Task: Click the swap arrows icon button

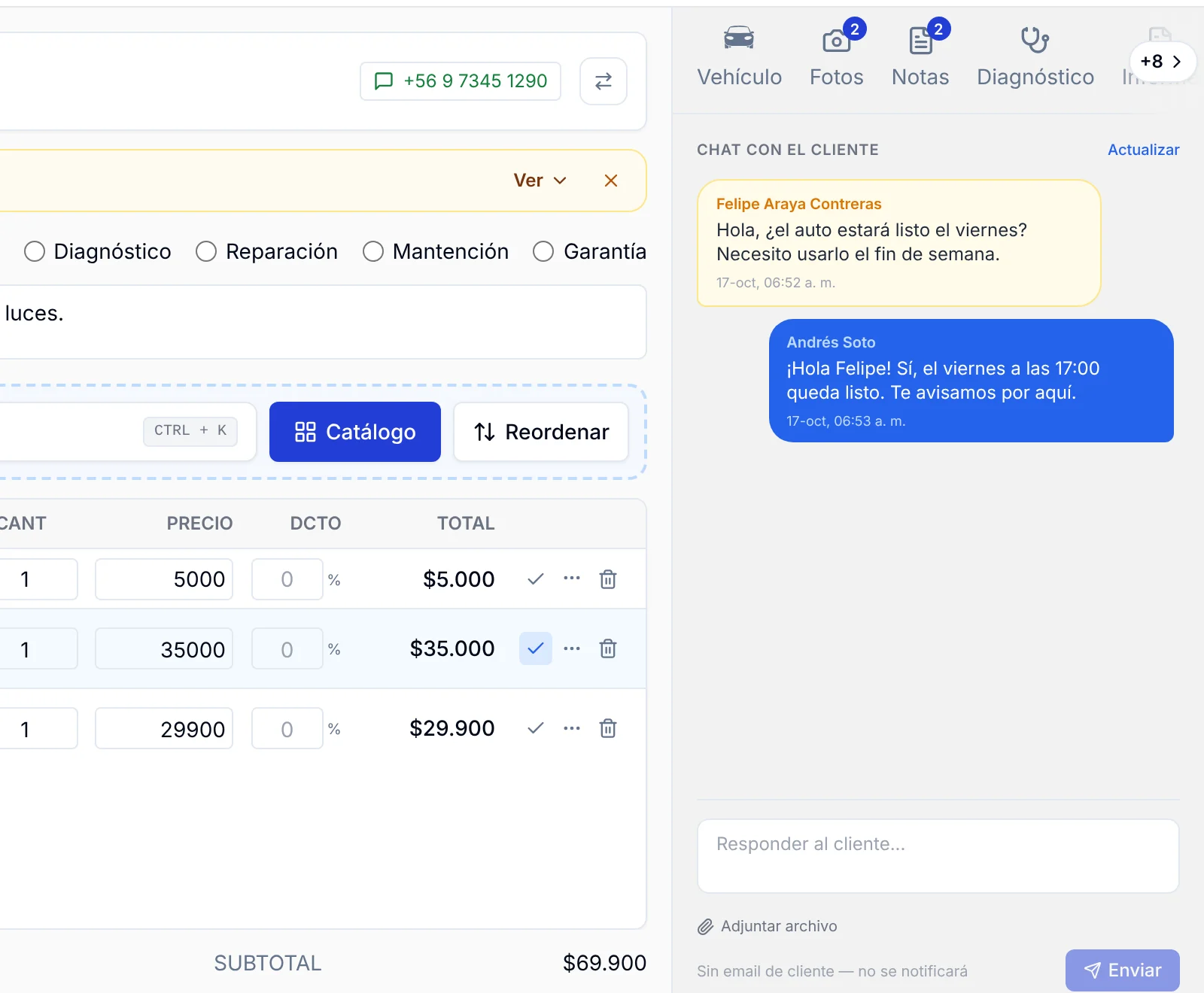Action: click(604, 81)
